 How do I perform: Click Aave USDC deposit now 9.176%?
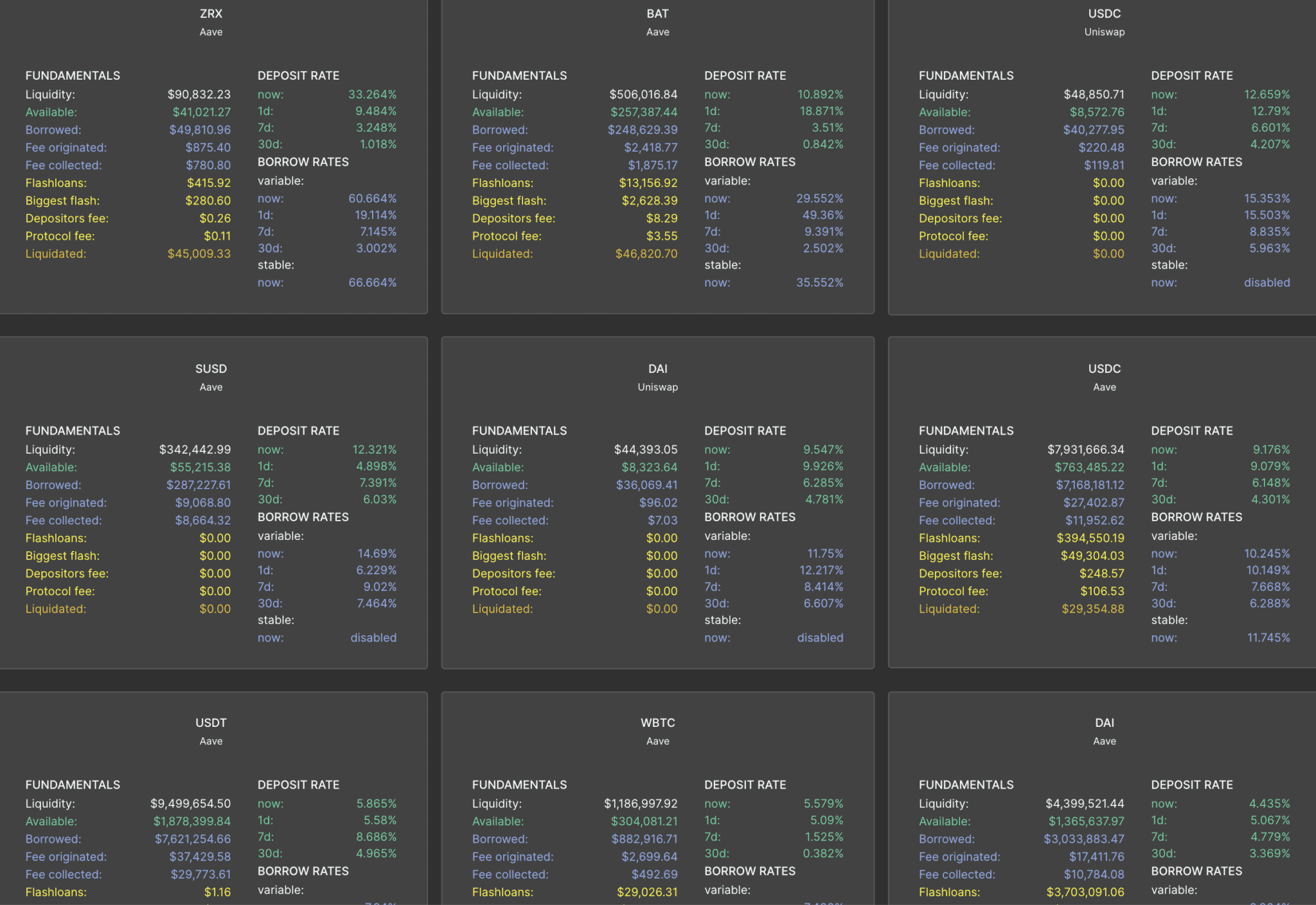pos(1272,450)
